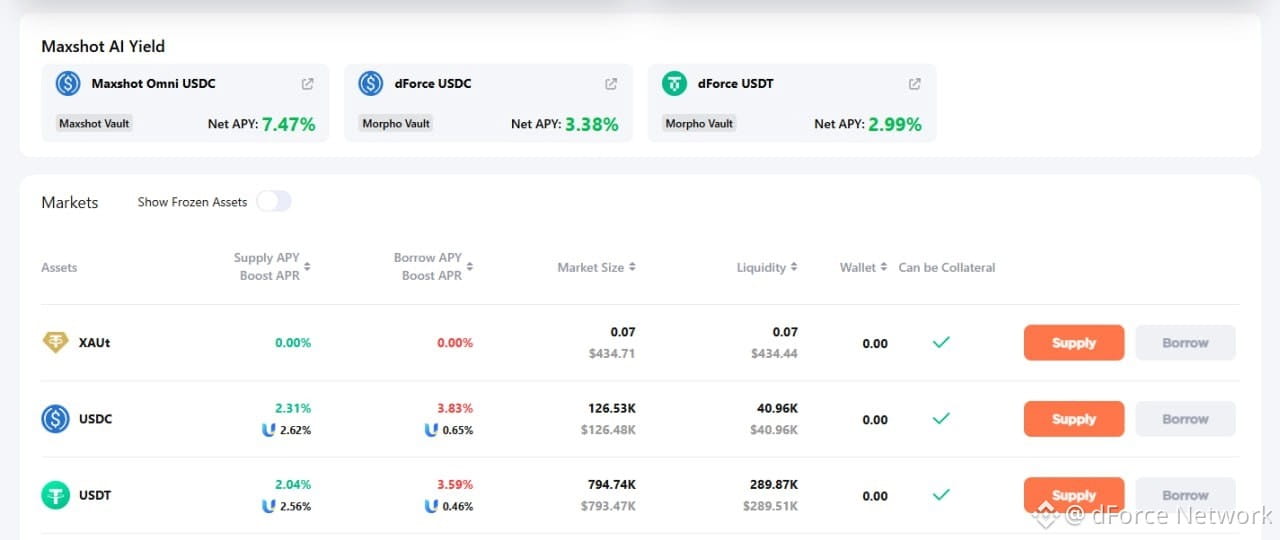Click USDT supply boost 2.56% icon
Viewport: 1280px width, 540px height.
268,506
